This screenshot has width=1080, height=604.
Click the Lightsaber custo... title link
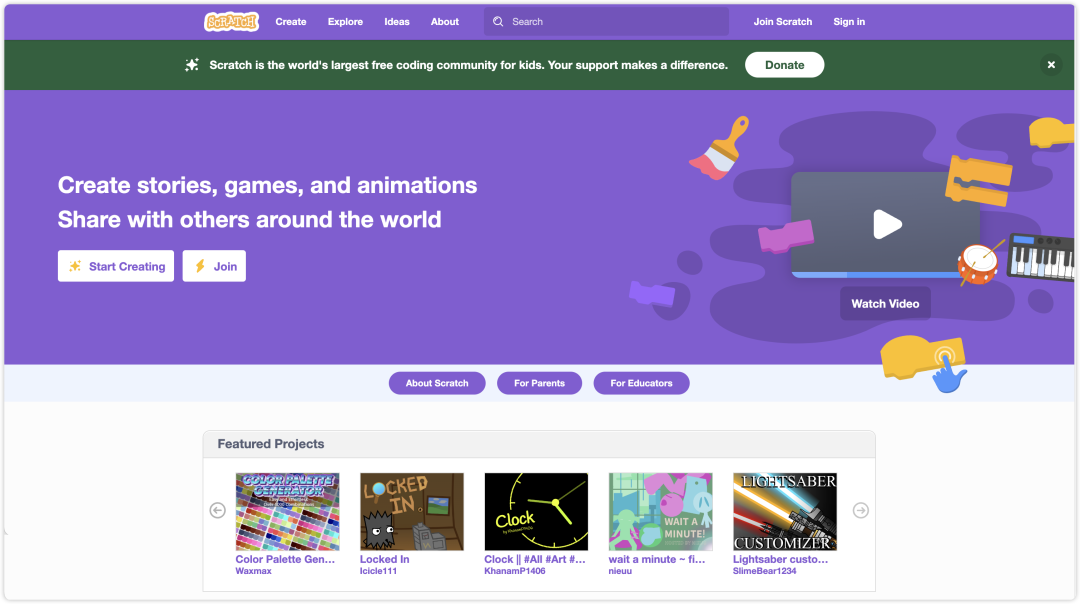pyautogui.click(x=780, y=559)
